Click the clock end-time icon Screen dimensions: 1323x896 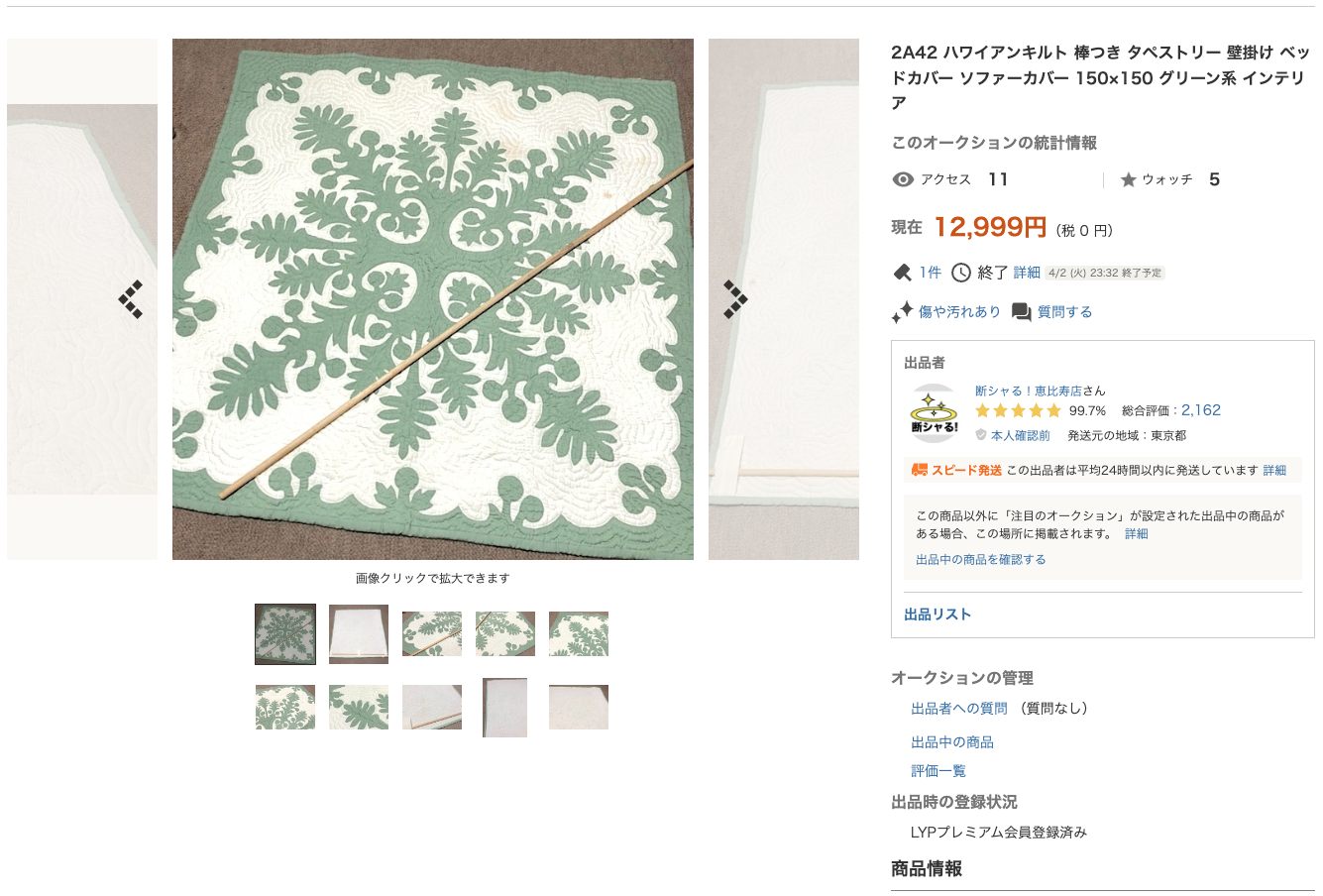[x=960, y=273]
